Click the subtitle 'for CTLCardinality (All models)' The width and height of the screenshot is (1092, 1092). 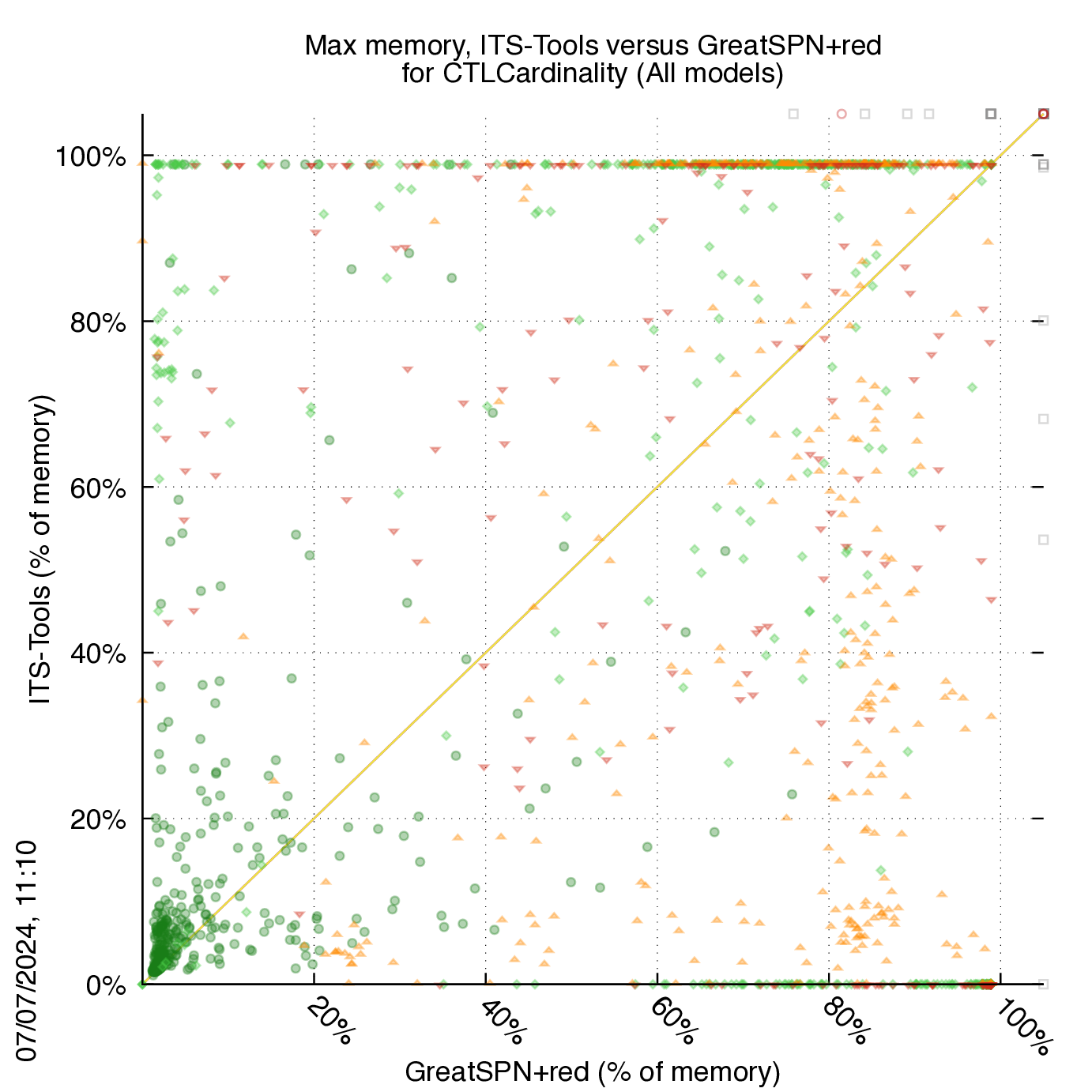[x=593, y=73]
